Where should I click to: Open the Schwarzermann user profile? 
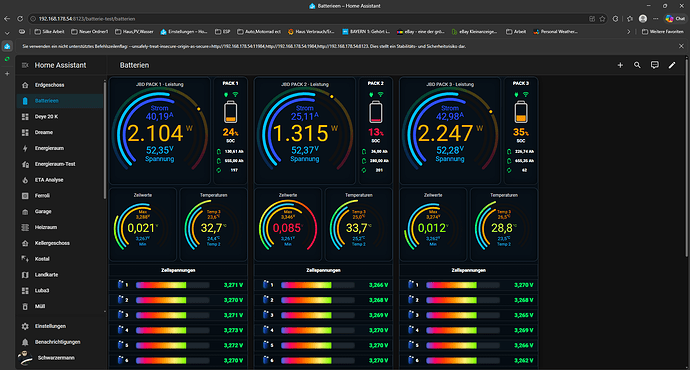60,358
